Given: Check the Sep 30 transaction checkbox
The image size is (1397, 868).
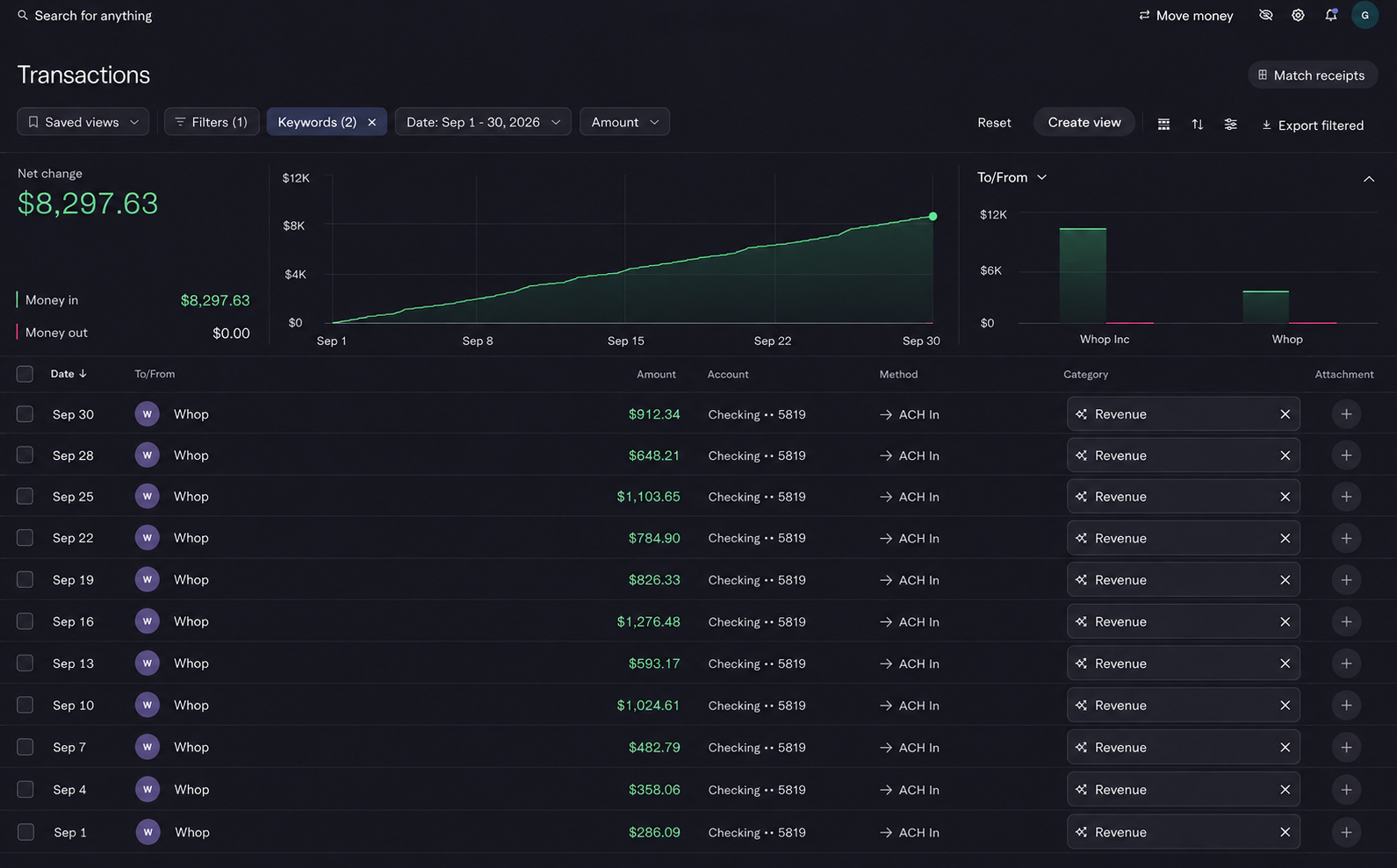Looking at the screenshot, I should (25, 413).
